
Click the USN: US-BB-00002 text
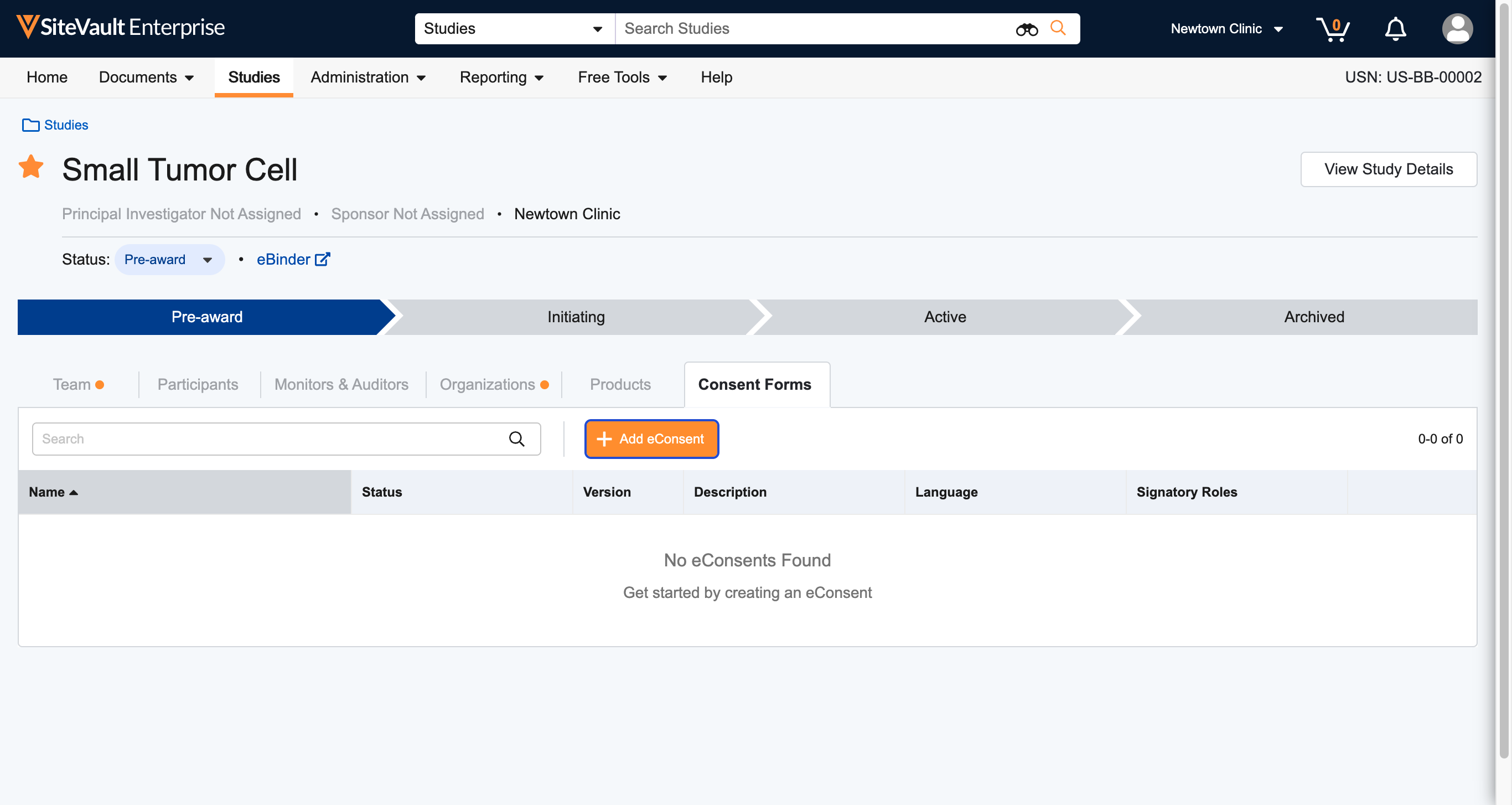[x=1413, y=78]
